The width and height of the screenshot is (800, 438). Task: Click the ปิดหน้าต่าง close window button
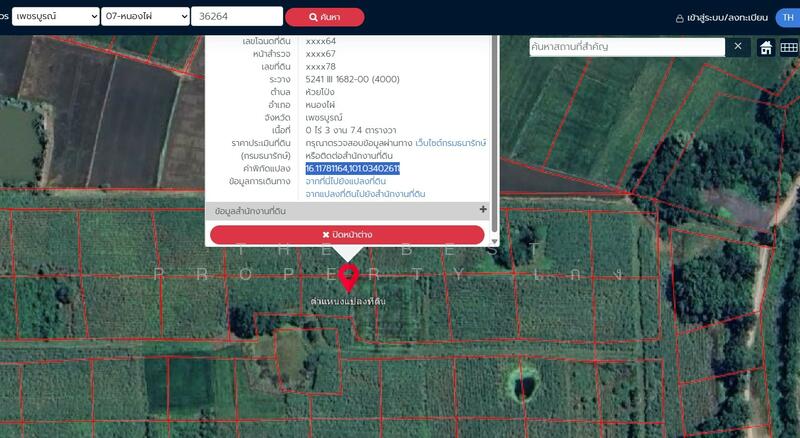[346, 235]
